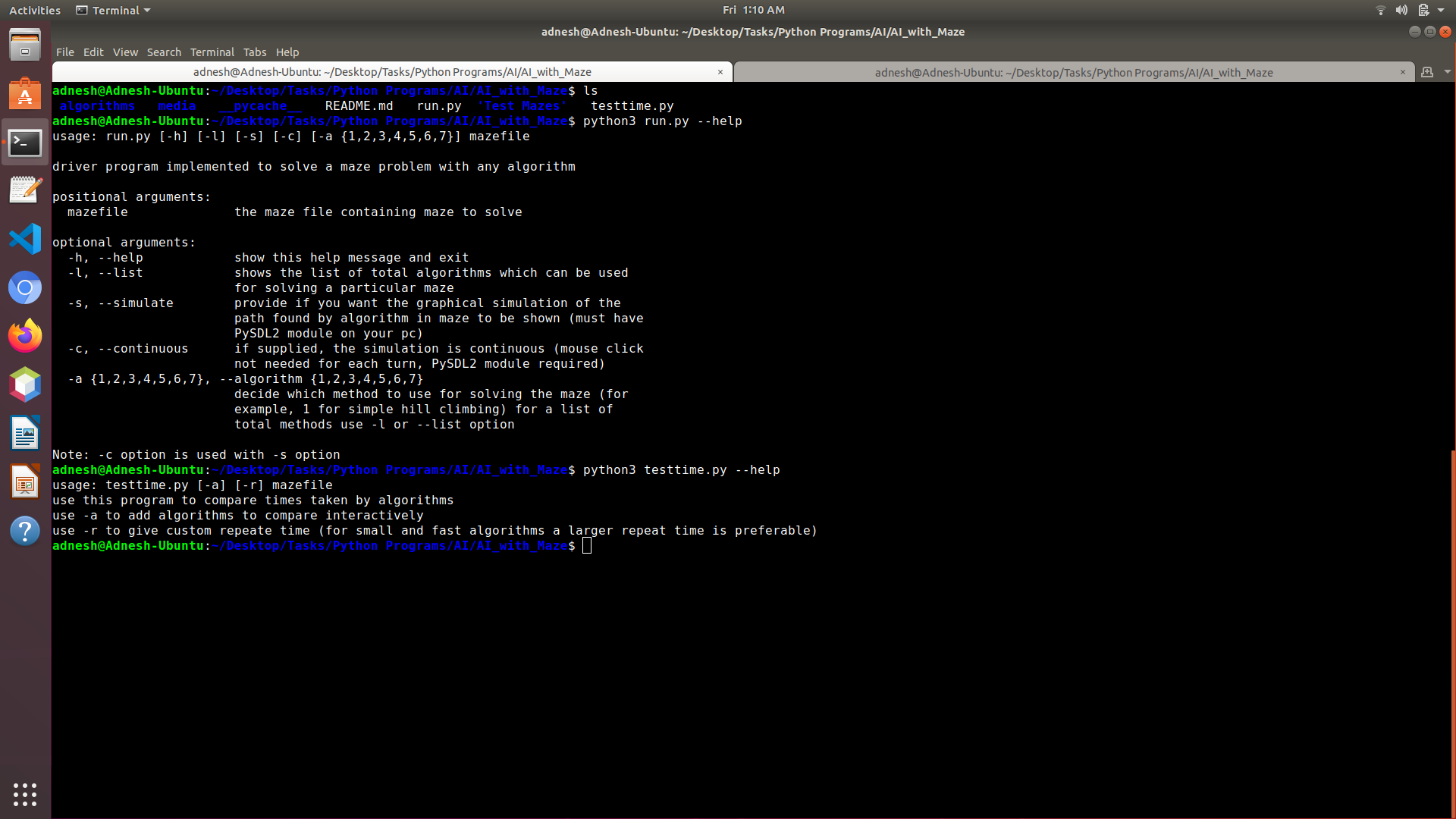
Task: Click the new terminal tab icon
Action: click(1427, 72)
